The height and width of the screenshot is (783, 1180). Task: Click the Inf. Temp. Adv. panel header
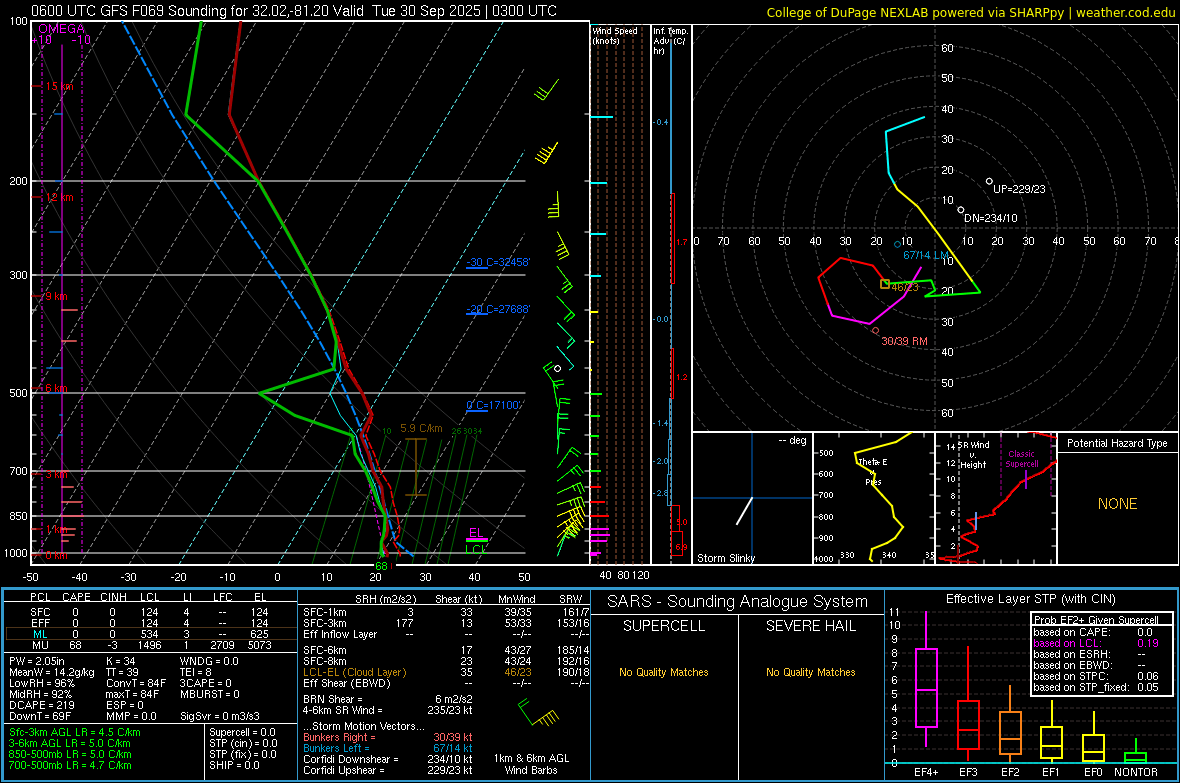(670, 41)
